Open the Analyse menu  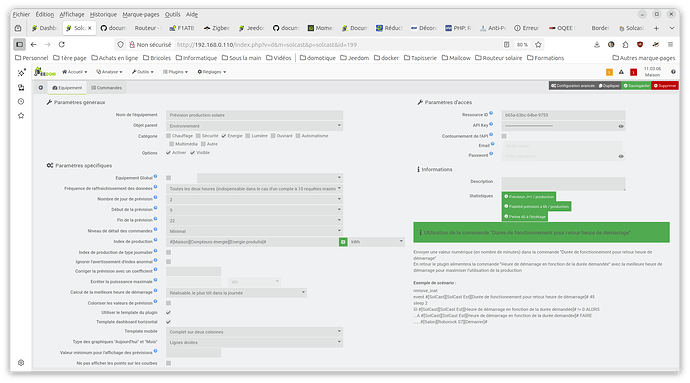pos(109,72)
